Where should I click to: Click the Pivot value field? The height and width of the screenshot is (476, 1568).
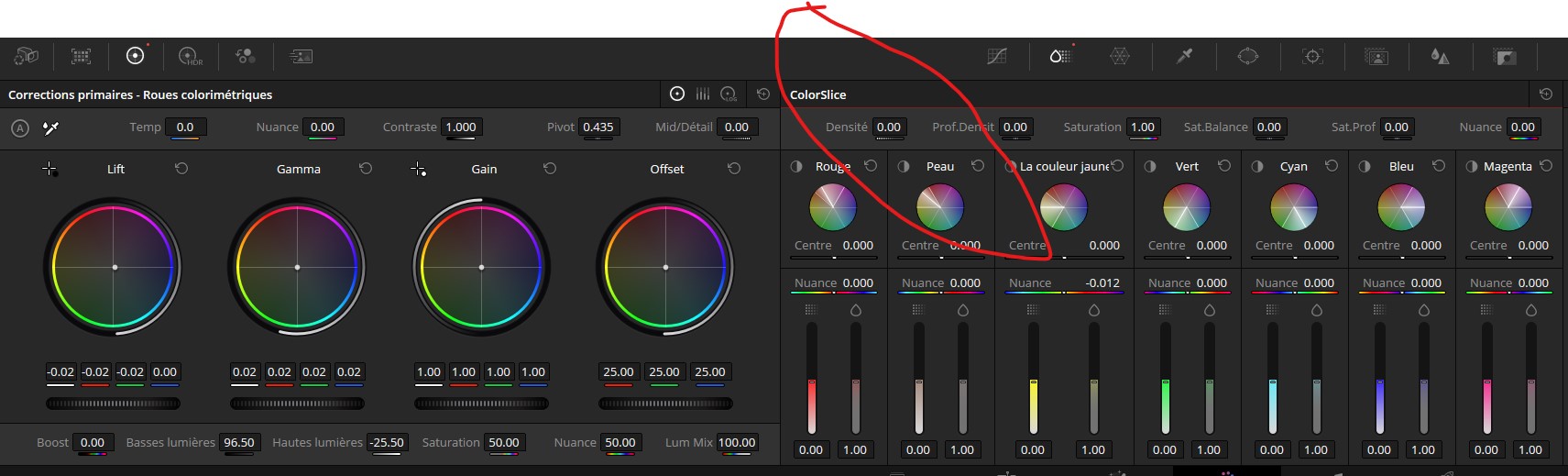point(598,127)
